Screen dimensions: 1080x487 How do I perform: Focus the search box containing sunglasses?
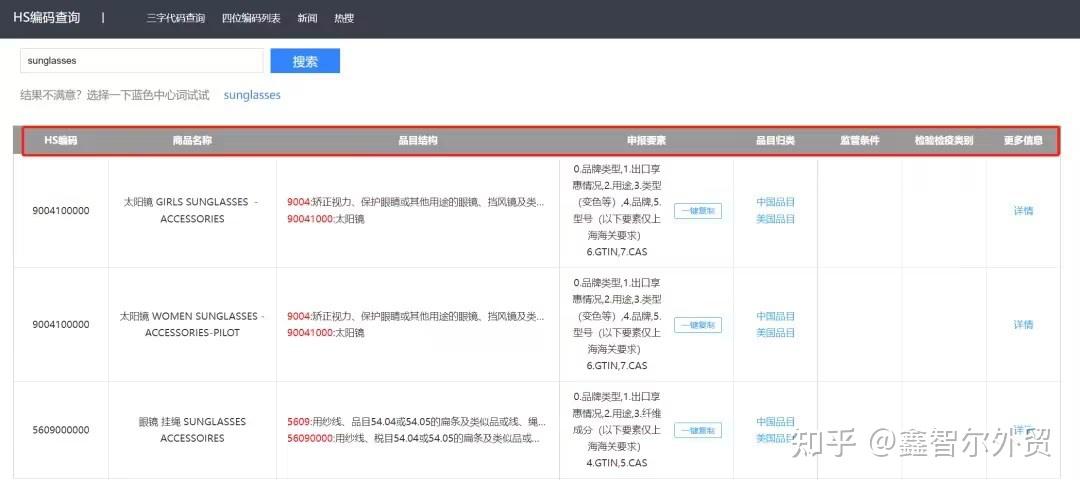tap(142, 61)
